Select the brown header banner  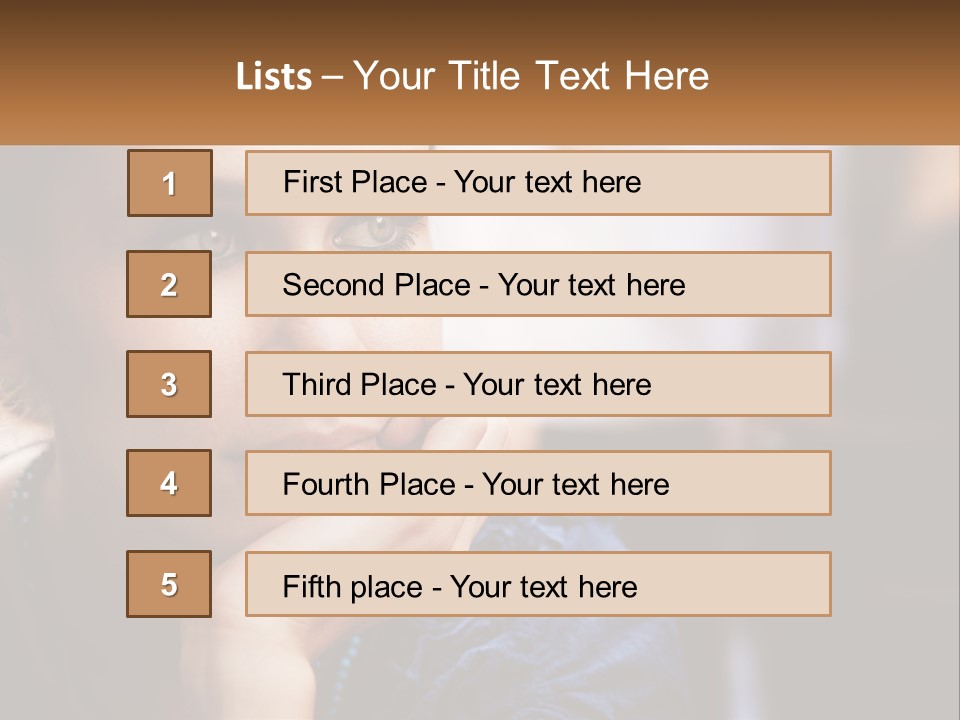click(480, 72)
